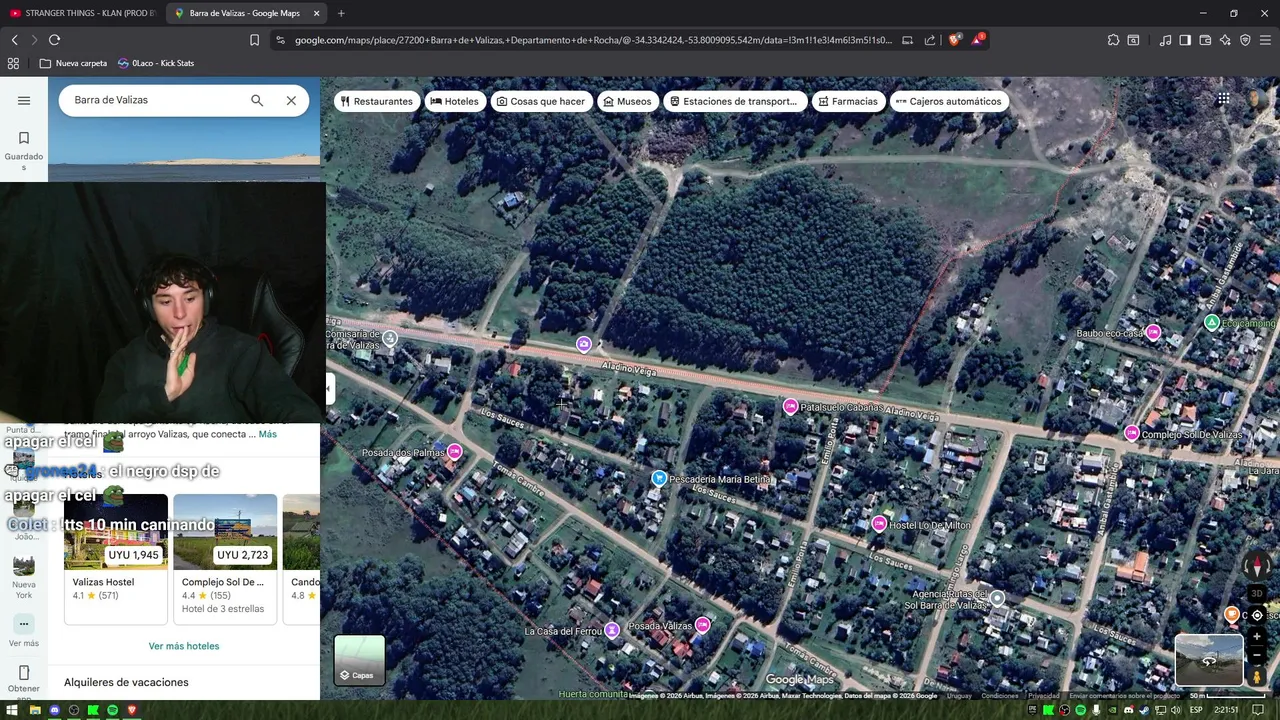Toggle the browser sidebar panel
1280x720 pixels.
(x=1185, y=40)
